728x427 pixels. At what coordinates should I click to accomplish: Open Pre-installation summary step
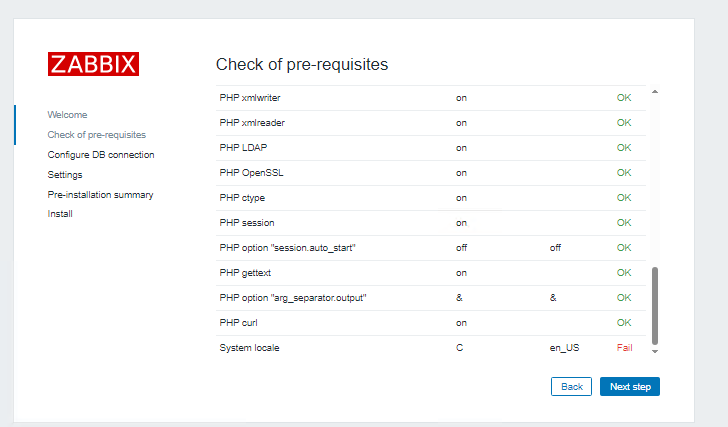pyautogui.click(x=100, y=195)
